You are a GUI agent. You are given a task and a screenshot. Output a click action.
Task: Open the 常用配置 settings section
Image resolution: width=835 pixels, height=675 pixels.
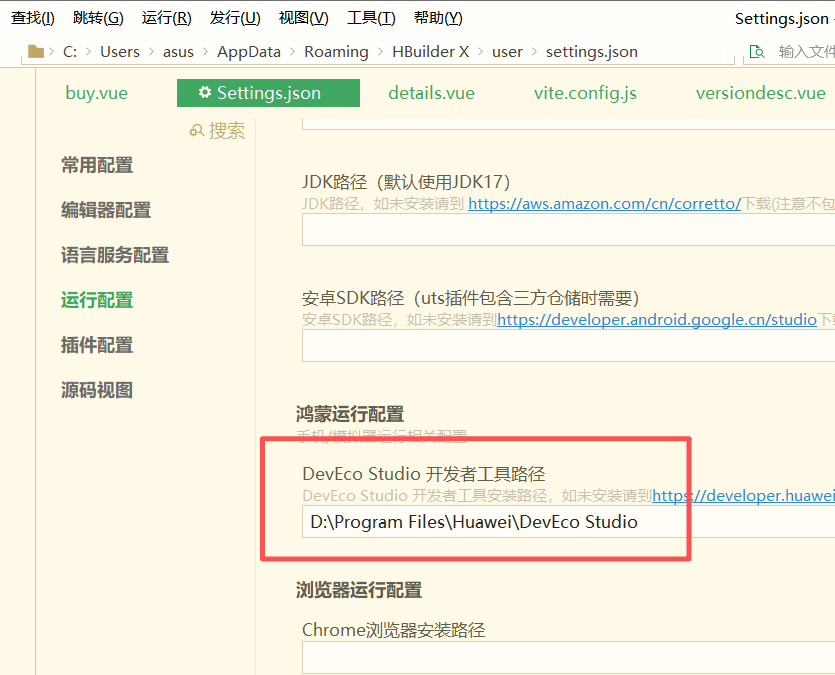coord(97,165)
